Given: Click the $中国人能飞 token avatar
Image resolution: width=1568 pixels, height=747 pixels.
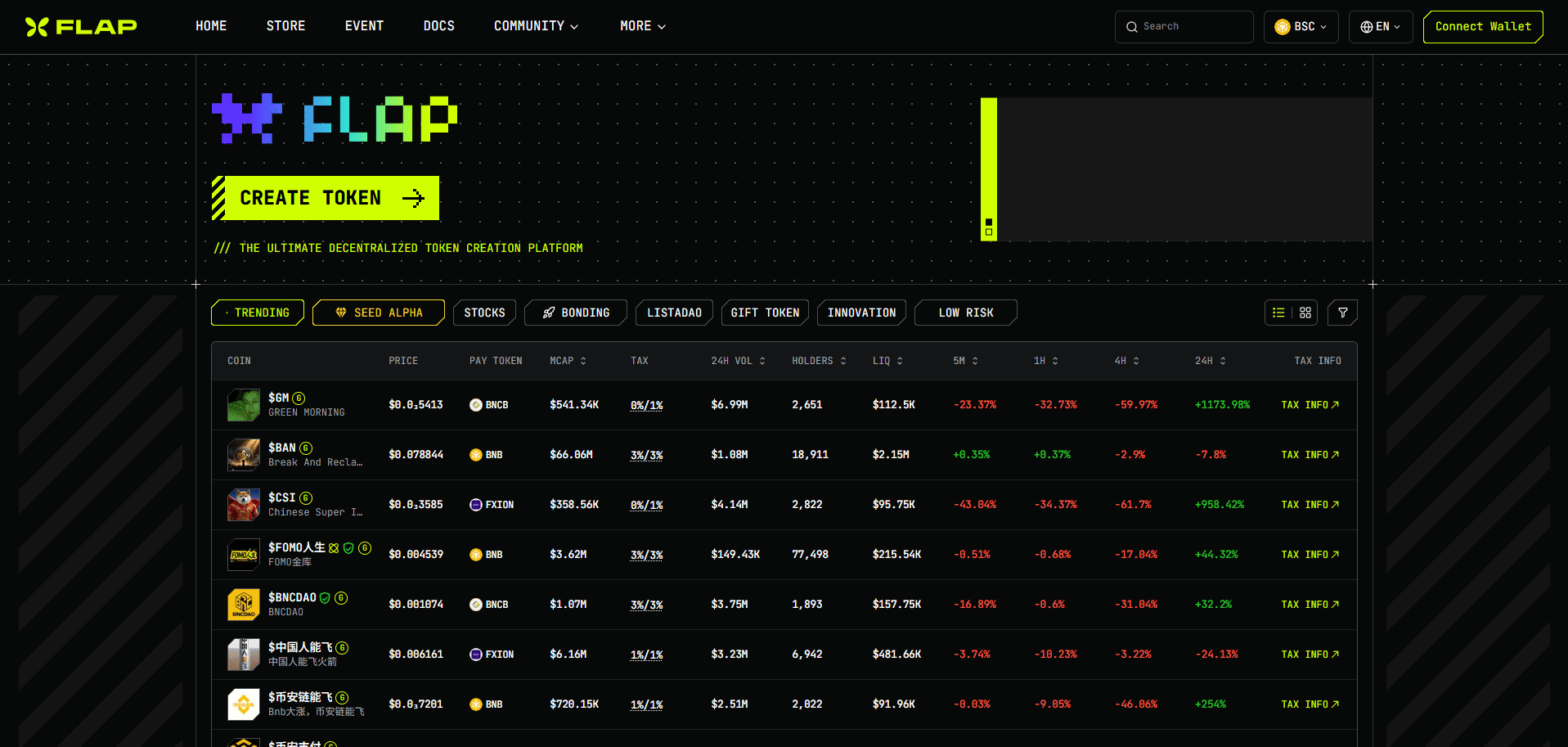Looking at the screenshot, I should point(244,655).
